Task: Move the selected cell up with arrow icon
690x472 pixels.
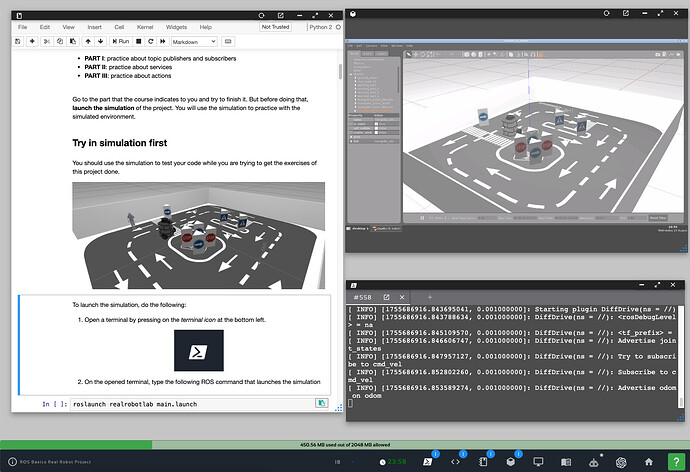Action: click(88, 42)
